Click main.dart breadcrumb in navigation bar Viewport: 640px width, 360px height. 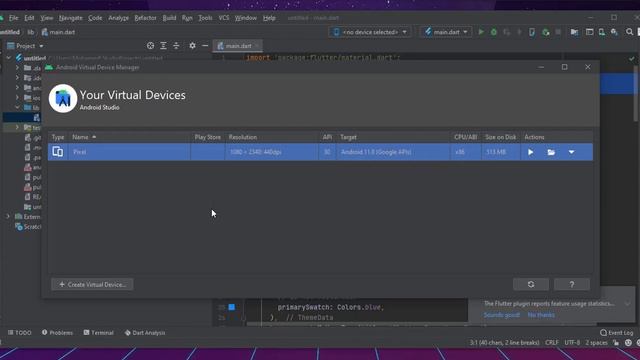pos(58,32)
